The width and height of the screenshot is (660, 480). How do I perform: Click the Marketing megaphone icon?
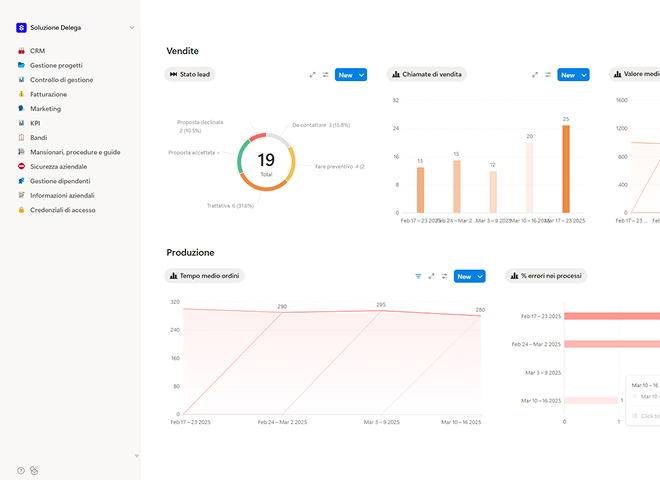point(21,108)
